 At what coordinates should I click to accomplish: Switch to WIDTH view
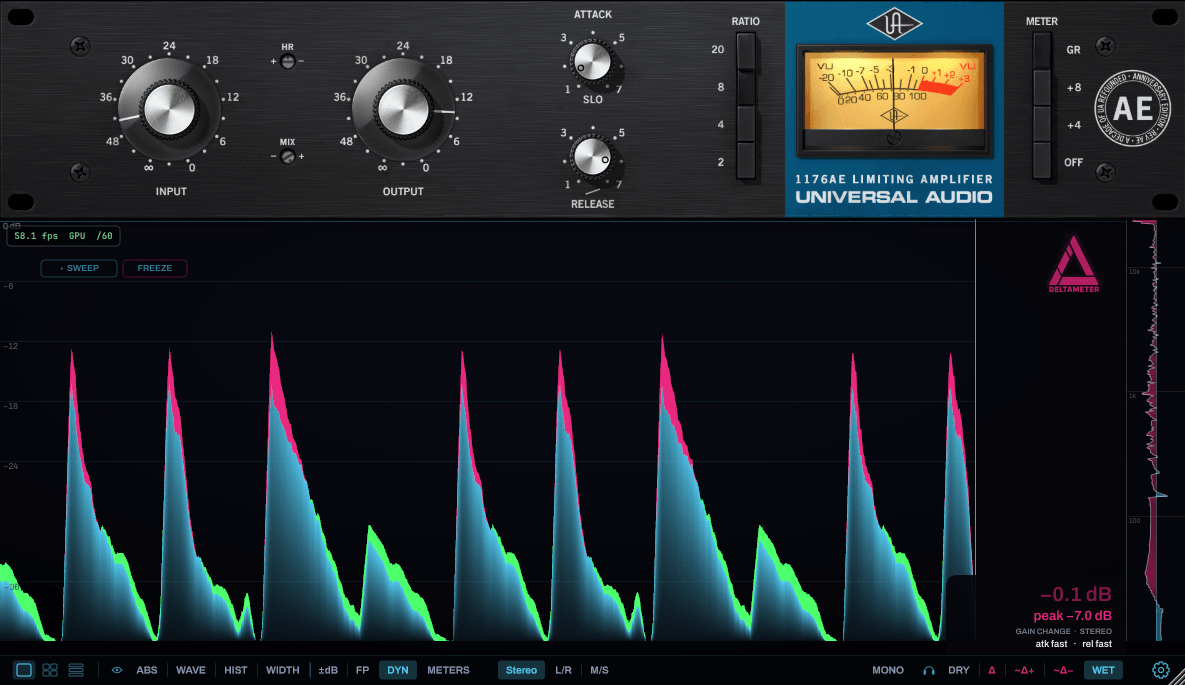[x=283, y=670]
